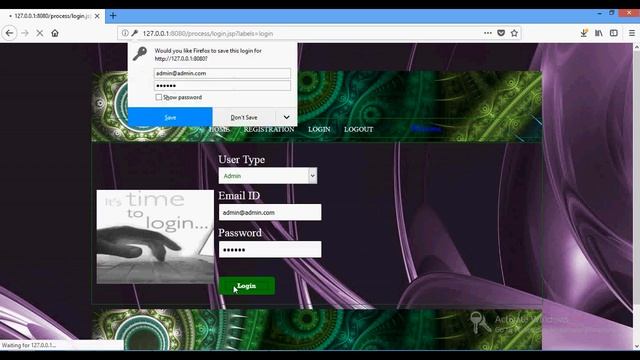Stop loading the page with X button

tap(40, 33)
